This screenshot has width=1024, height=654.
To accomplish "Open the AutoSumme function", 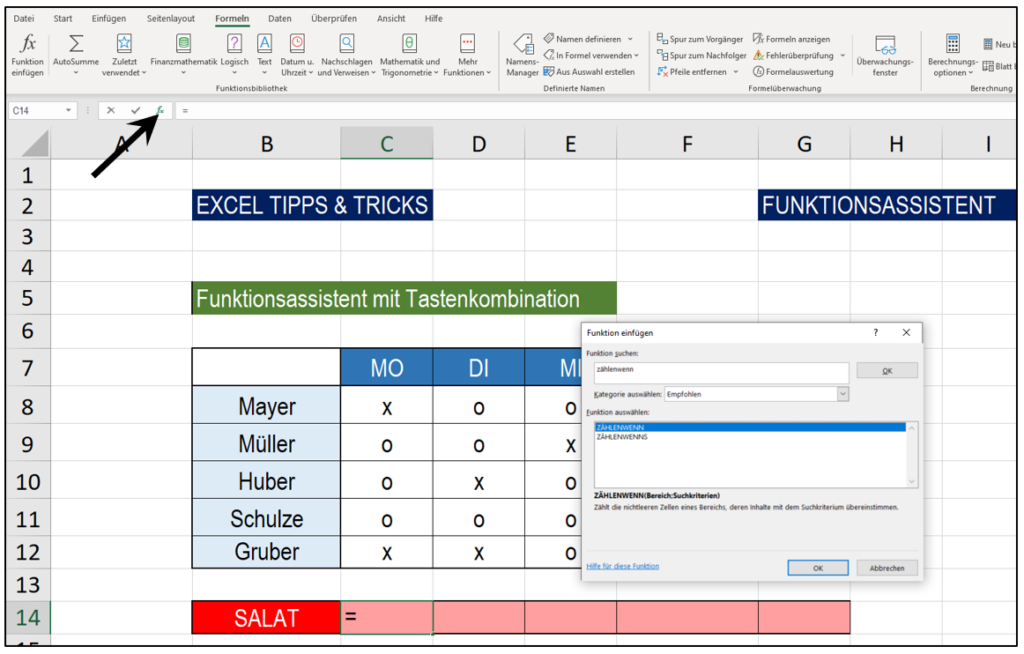I will (x=76, y=55).
